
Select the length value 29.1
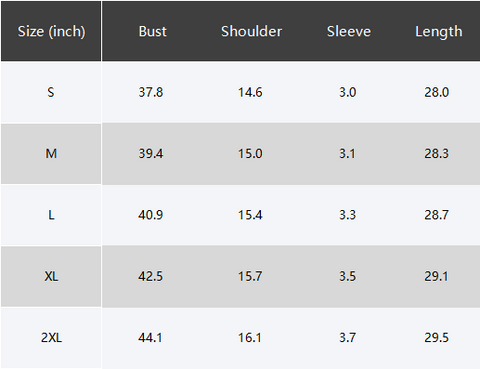point(436,276)
